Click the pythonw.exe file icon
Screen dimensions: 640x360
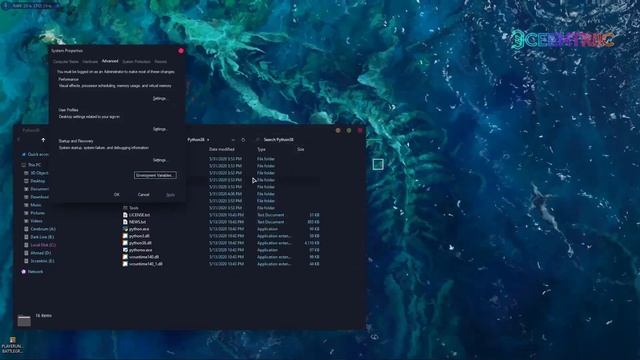pyautogui.click(x=125, y=250)
